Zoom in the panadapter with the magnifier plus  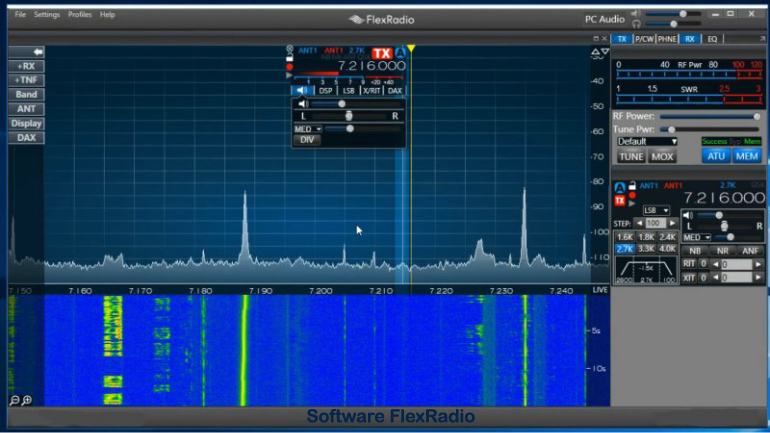27,401
